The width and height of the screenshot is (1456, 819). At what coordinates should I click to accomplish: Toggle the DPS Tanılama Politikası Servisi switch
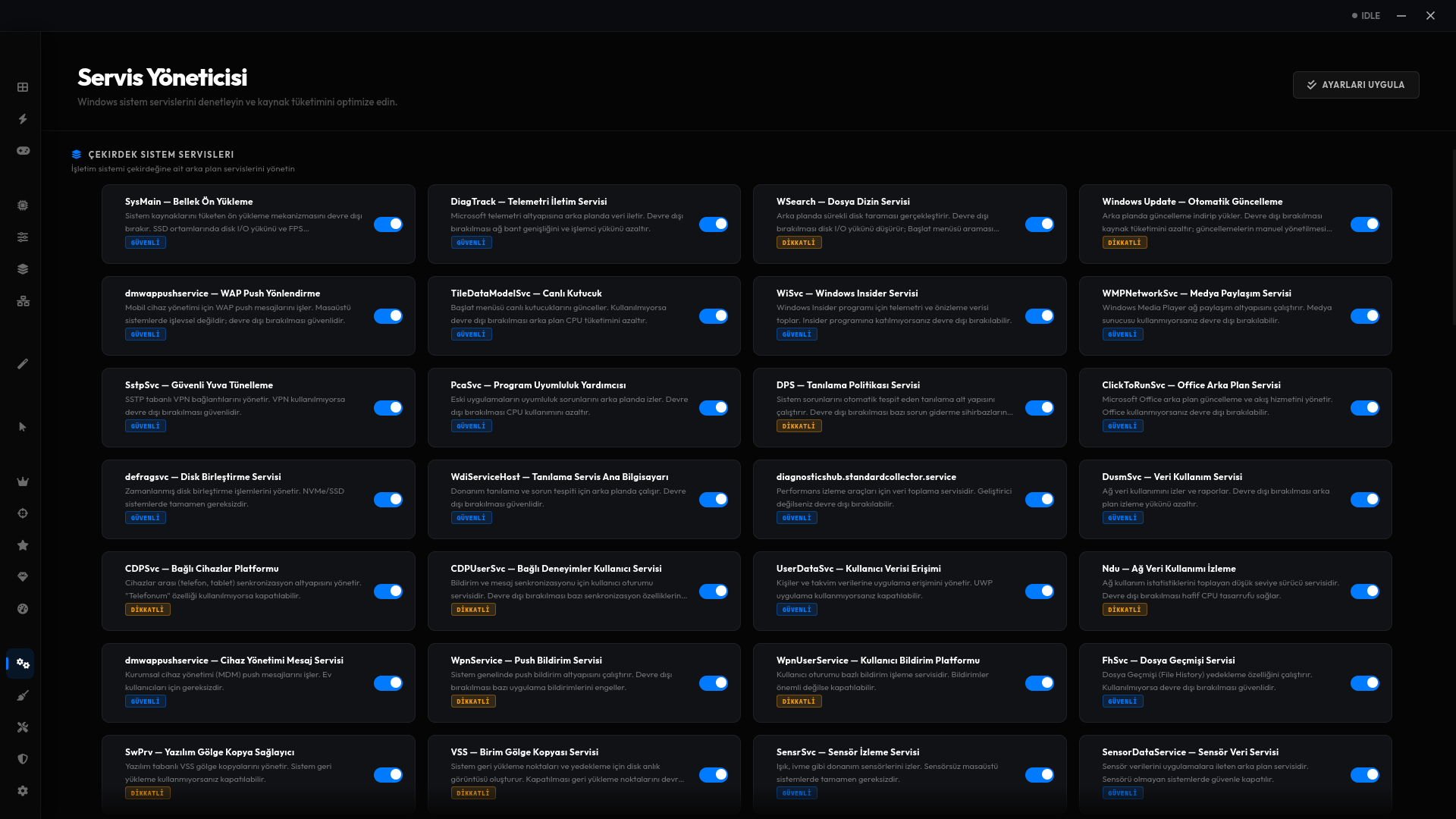point(1040,408)
